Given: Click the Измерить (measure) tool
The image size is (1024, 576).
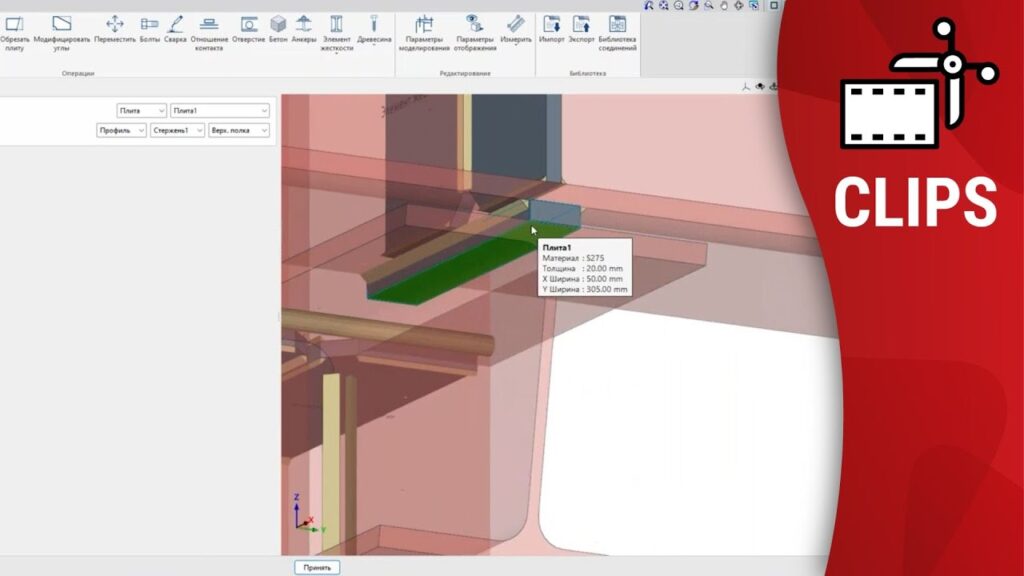Looking at the screenshot, I should point(516,30).
